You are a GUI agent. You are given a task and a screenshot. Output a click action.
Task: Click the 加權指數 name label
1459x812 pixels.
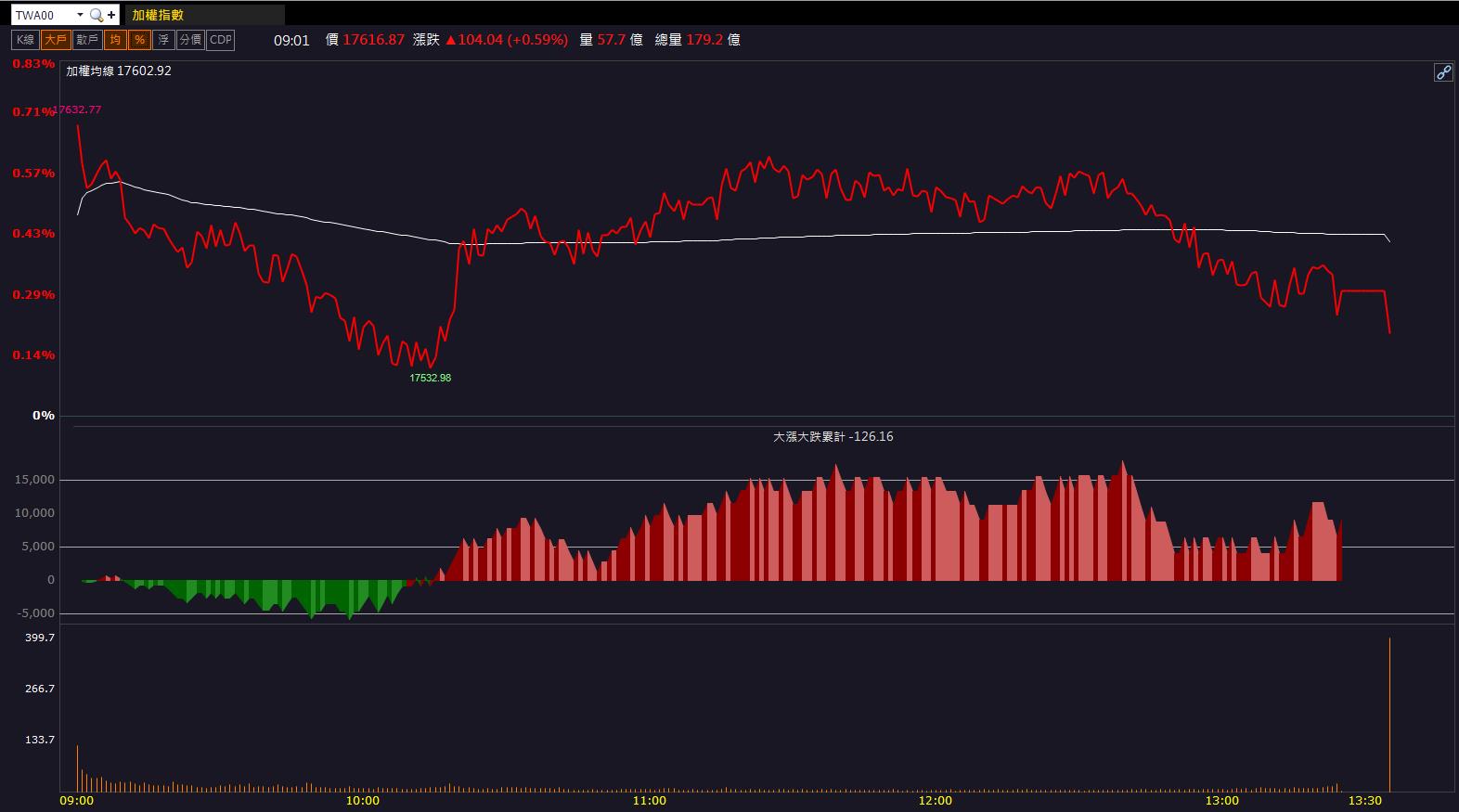[158, 15]
